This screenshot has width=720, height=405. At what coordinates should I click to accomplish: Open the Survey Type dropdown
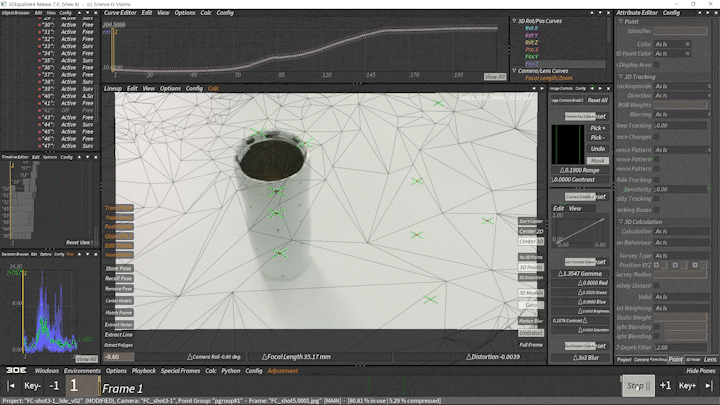coord(682,255)
